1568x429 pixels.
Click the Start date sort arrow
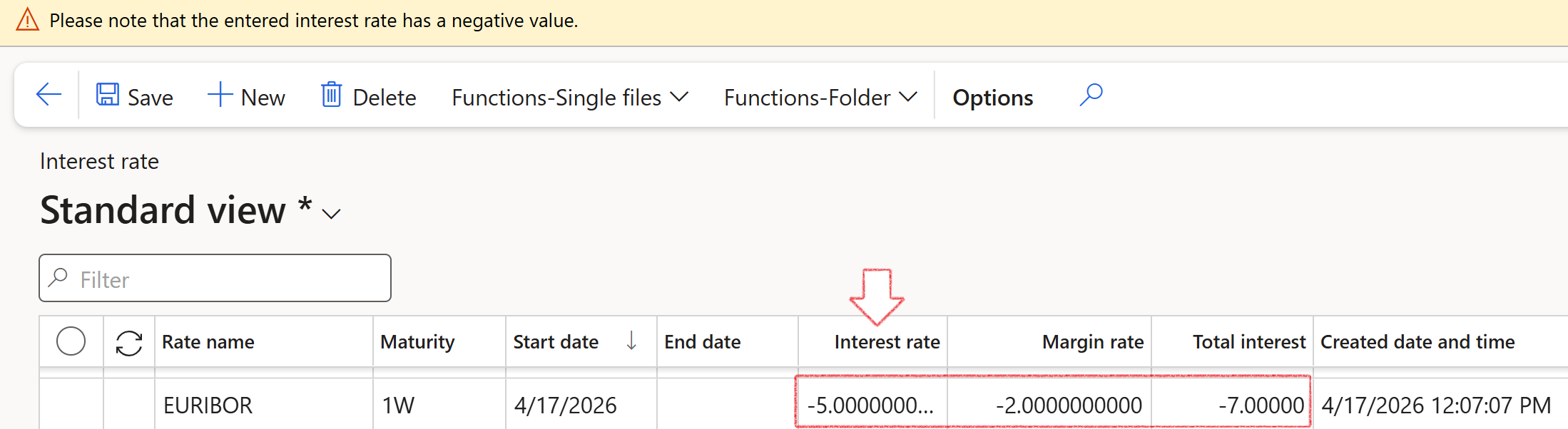(631, 341)
